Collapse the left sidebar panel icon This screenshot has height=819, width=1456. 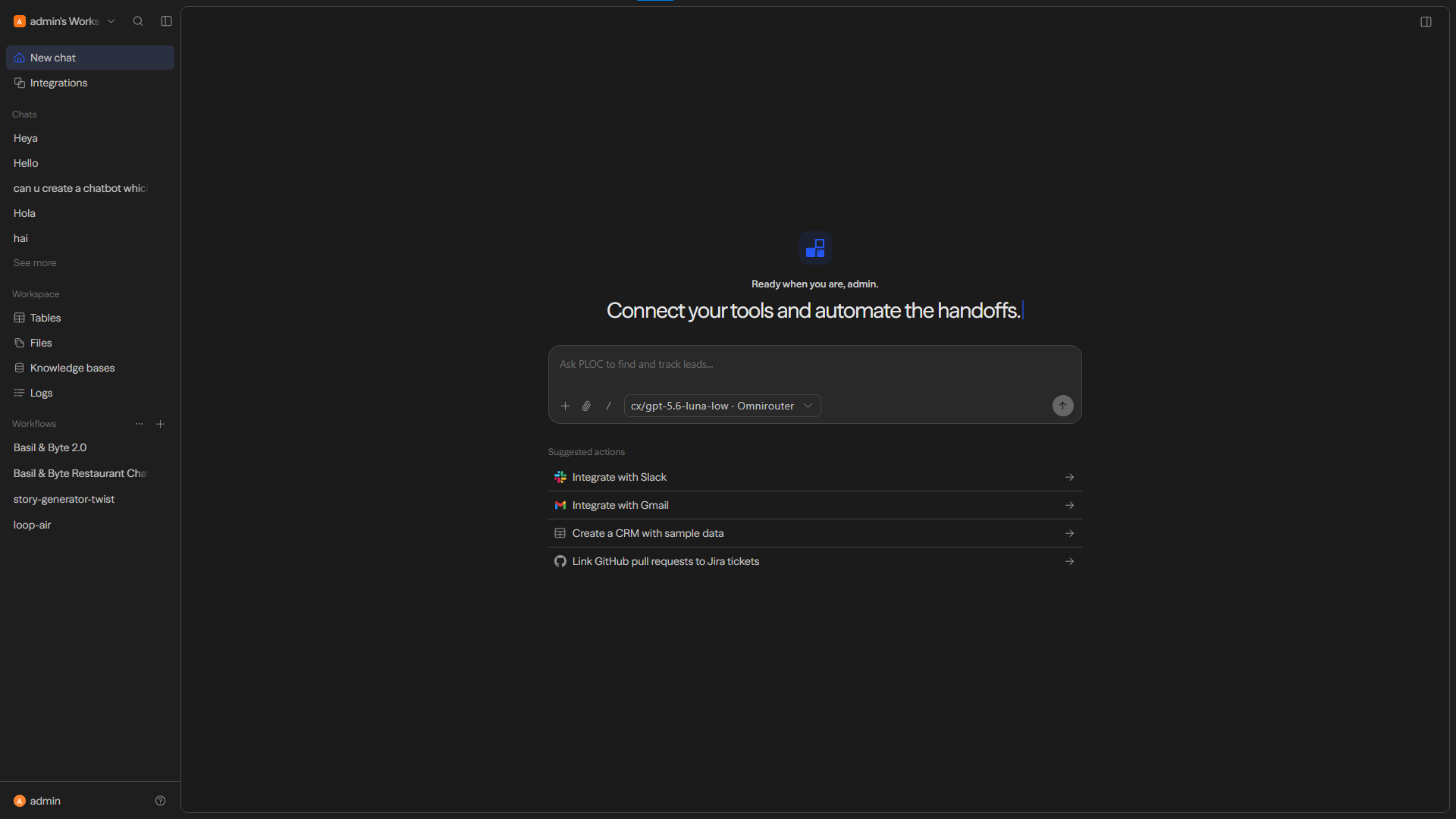[x=166, y=21]
